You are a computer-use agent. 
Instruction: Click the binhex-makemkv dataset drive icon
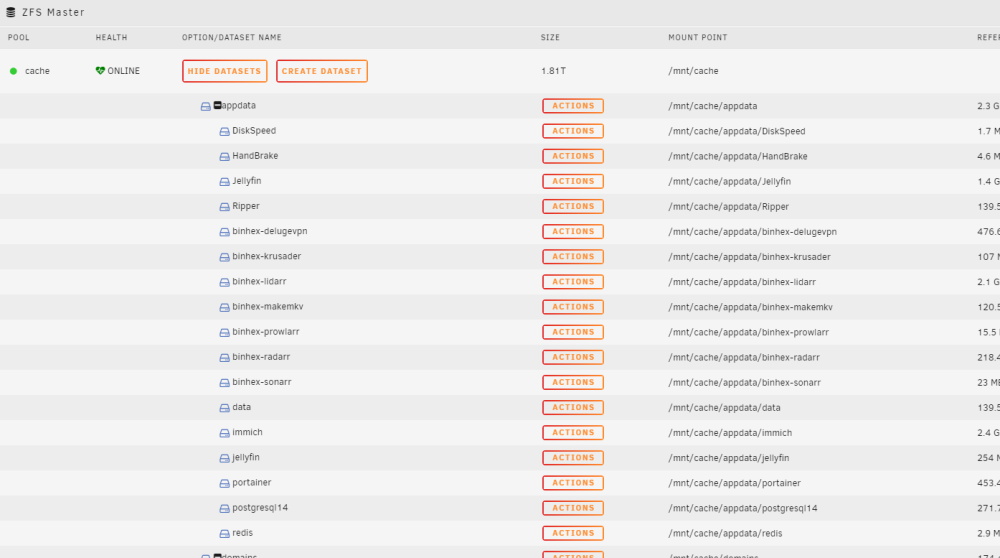(224, 307)
